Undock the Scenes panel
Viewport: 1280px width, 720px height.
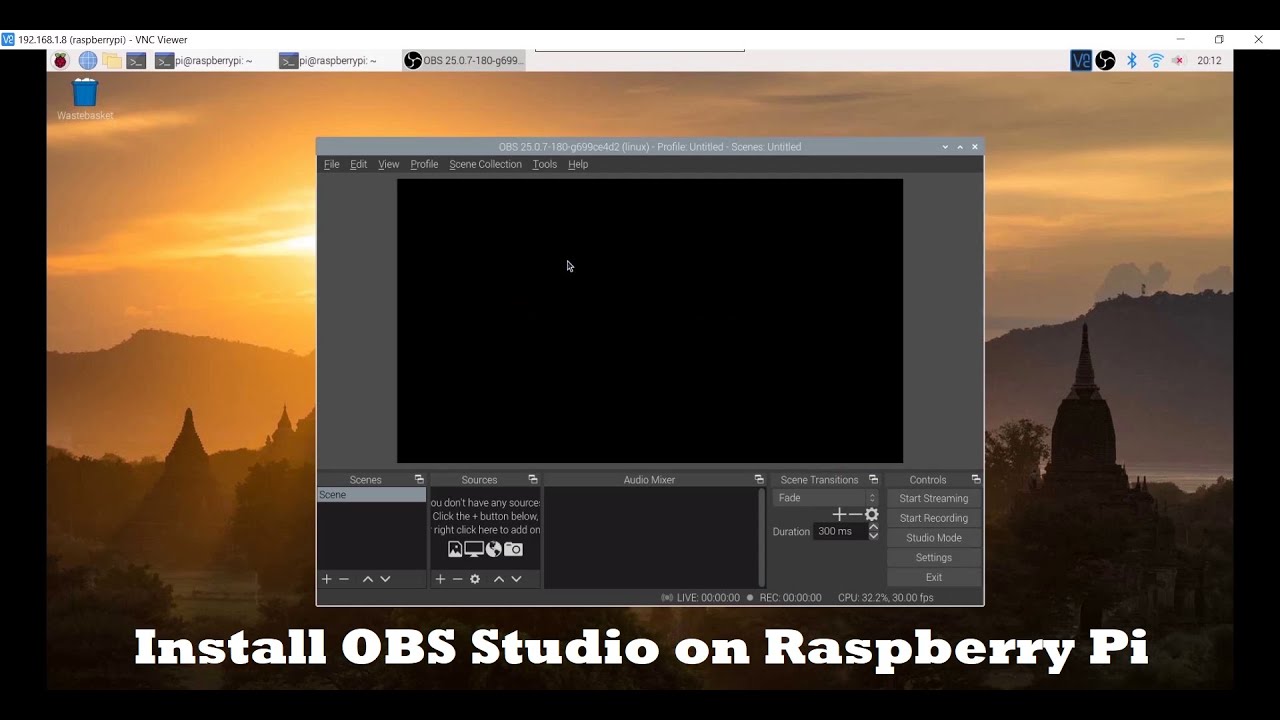pyautogui.click(x=419, y=480)
